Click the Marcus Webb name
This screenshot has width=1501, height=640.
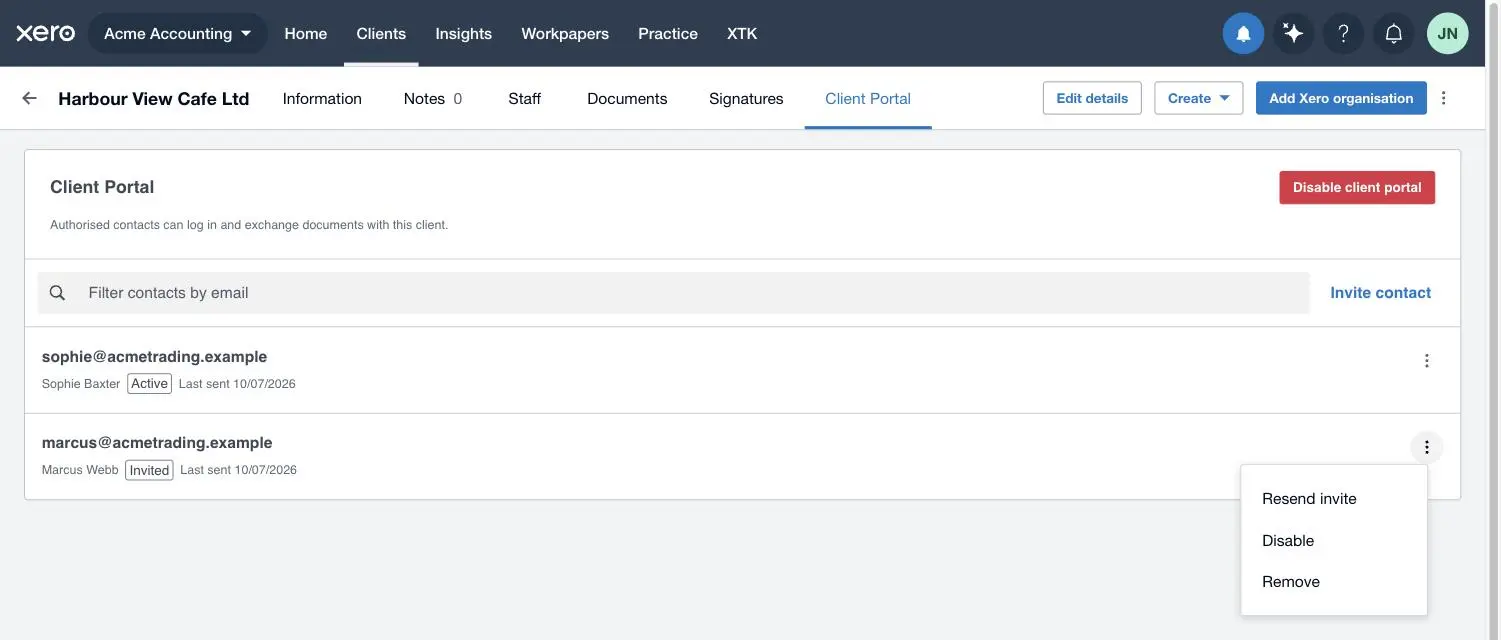(x=80, y=470)
